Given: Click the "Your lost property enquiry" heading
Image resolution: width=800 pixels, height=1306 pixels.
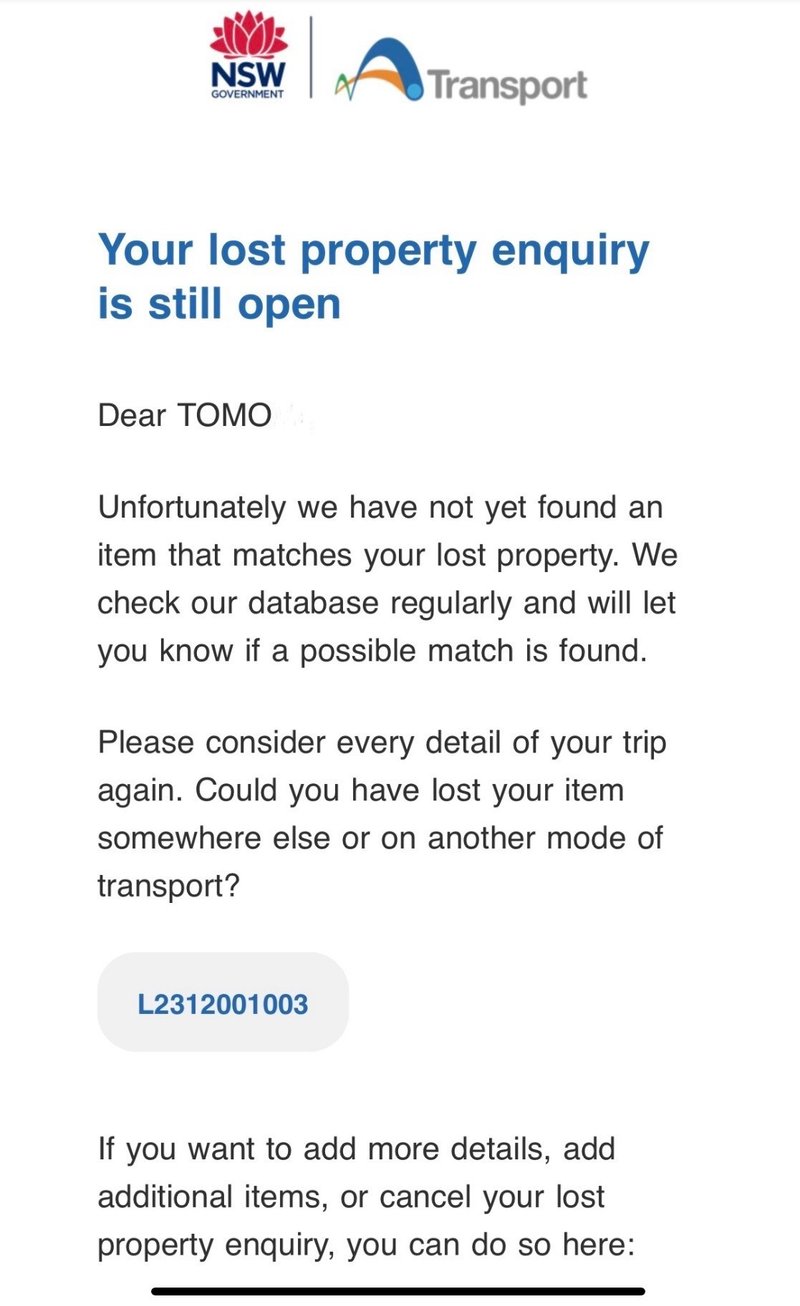Looking at the screenshot, I should tap(373, 250).
